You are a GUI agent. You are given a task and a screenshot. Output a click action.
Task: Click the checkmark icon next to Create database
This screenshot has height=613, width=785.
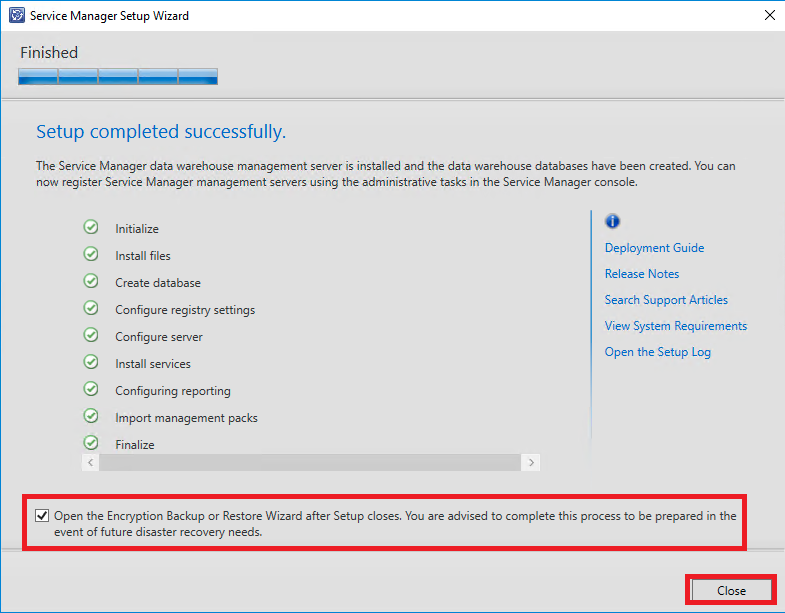point(91,282)
